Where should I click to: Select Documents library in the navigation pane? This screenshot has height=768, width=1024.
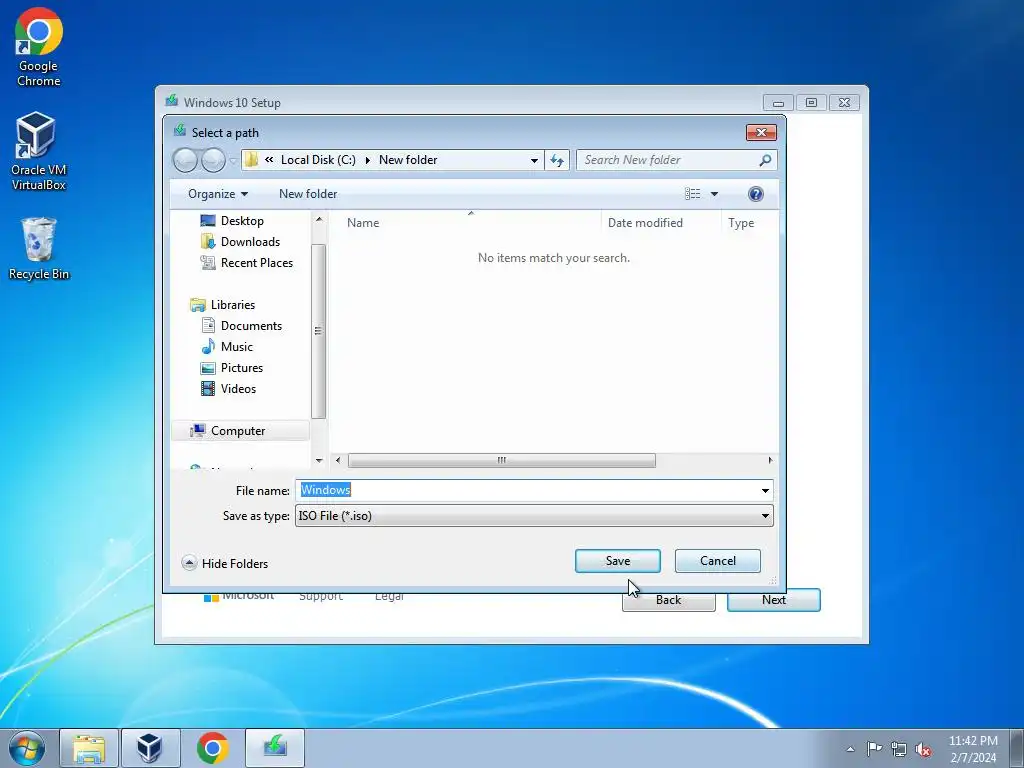[x=251, y=326]
